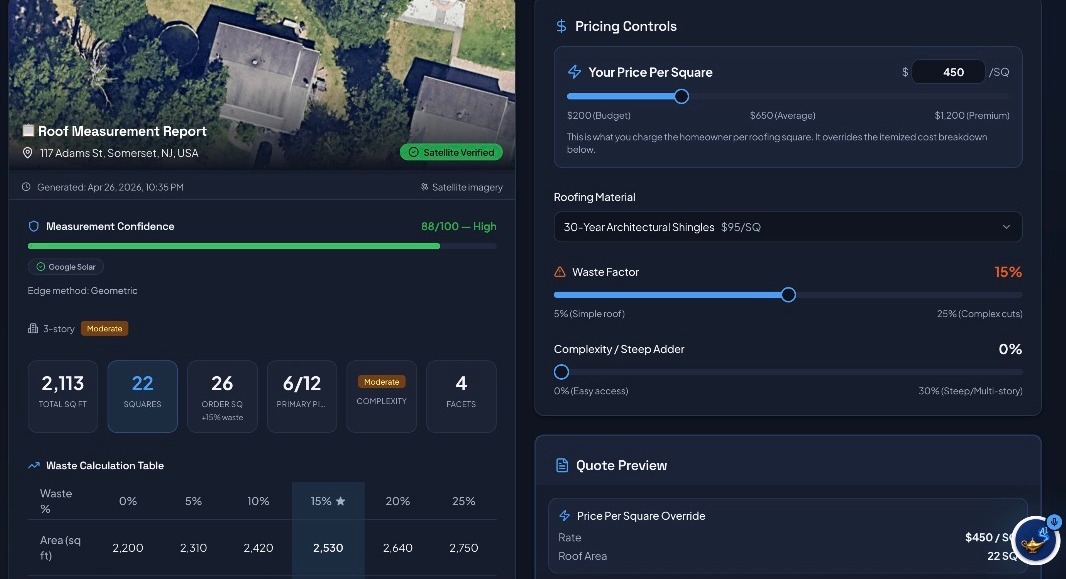Image resolution: width=1066 pixels, height=579 pixels.
Task: Click the lightning bolt icon beside Your Price Per Square
Action: pyautogui.click(x=574, y=72)
